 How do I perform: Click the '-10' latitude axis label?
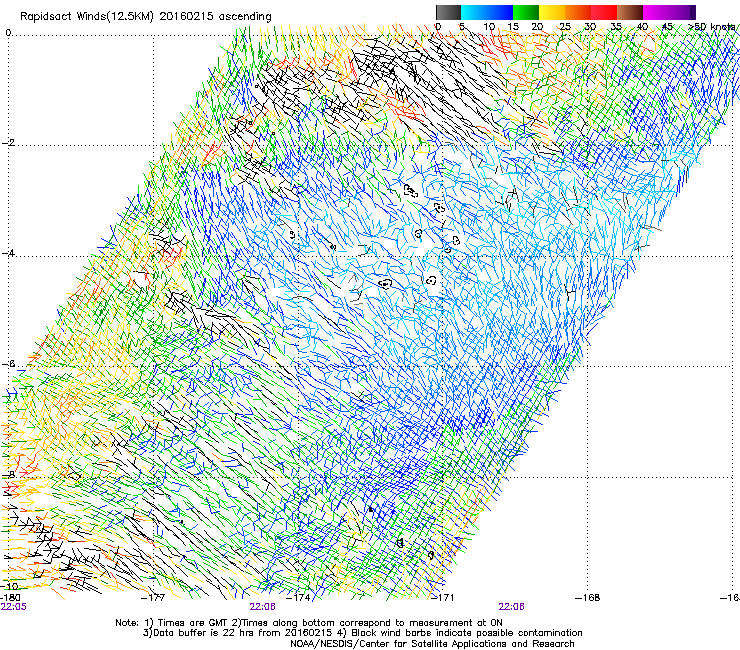[10, 586]
